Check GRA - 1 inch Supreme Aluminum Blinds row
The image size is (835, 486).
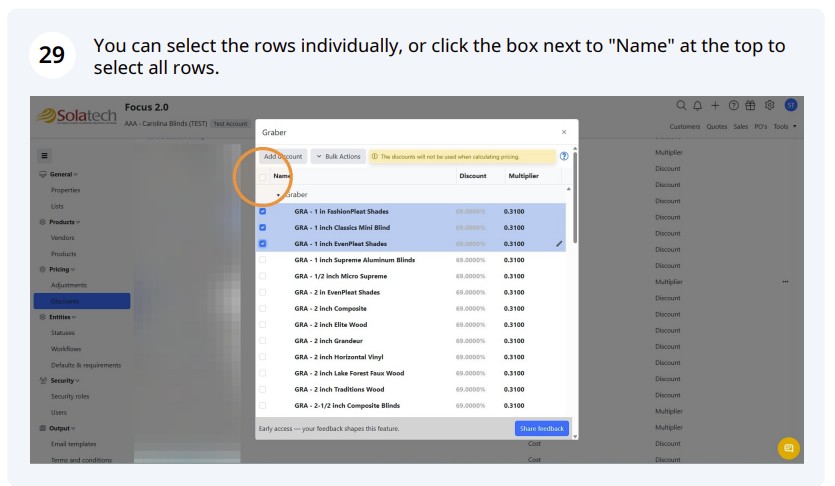click(x=263, y=260)
